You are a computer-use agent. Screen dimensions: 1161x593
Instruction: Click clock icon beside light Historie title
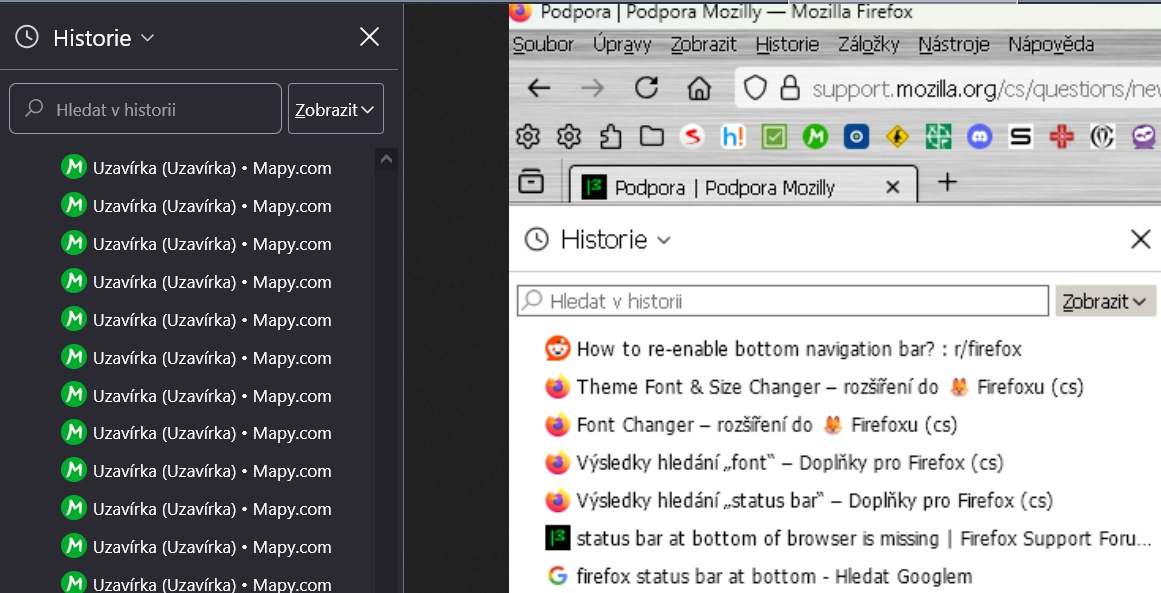537,239
